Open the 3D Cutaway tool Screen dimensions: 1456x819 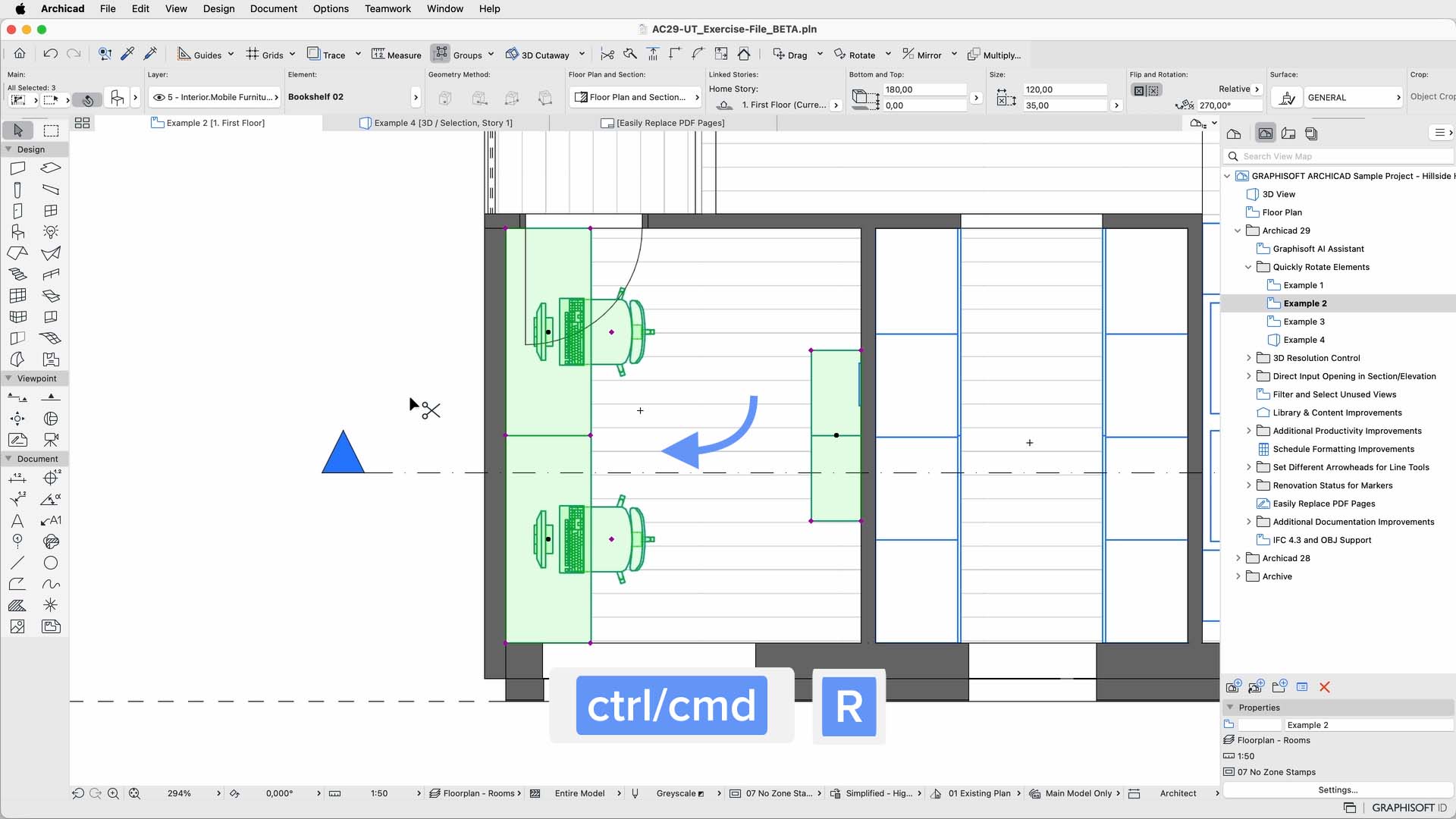(x=537, y=55)
